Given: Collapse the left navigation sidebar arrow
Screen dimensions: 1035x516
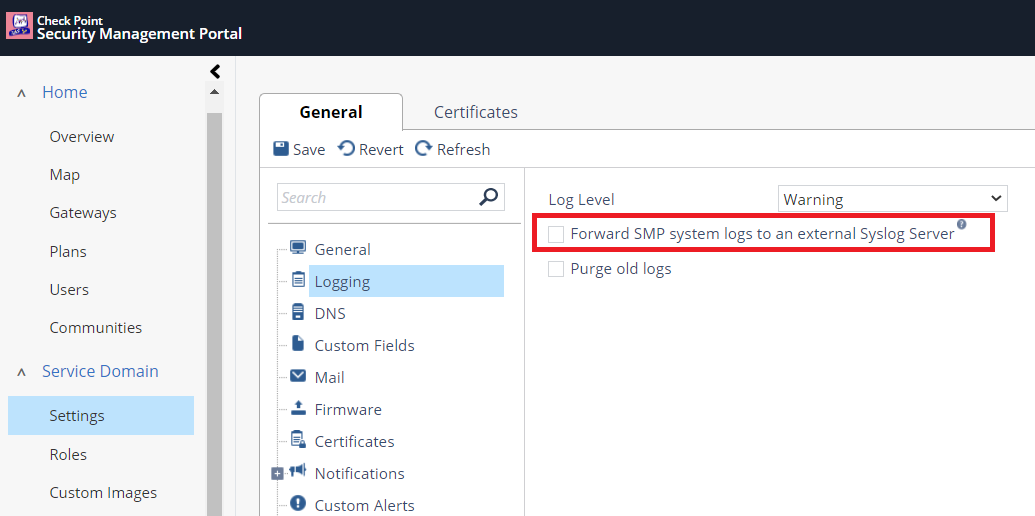Looking at the screenshot, I should (215, 71).
